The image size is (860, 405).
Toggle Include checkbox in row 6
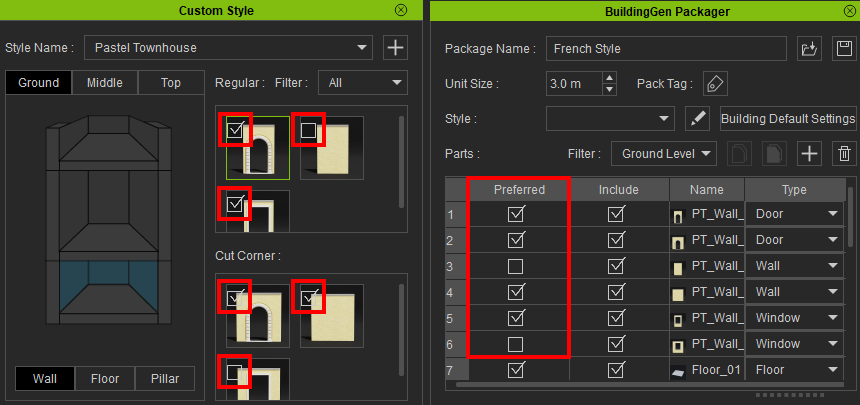[x=616, y=344]
